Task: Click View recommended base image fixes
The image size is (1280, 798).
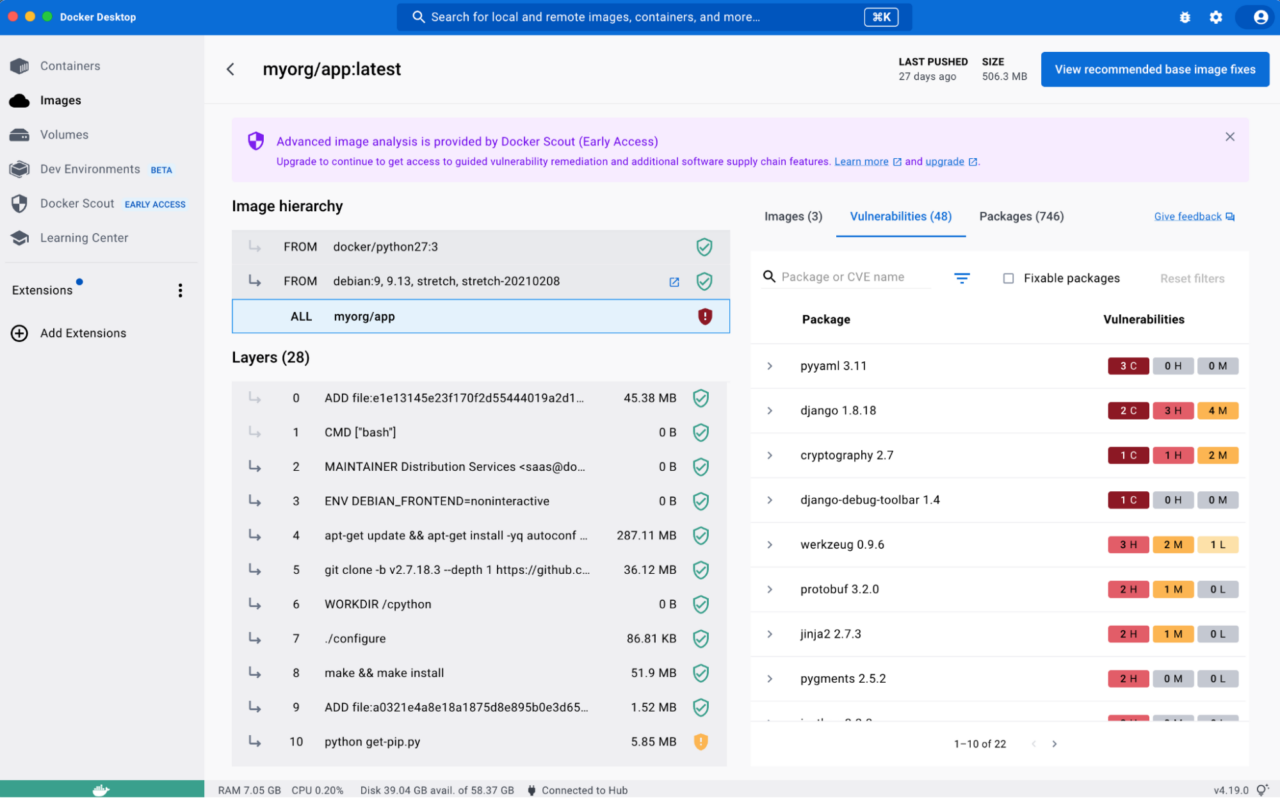Action: [1154, 69]
